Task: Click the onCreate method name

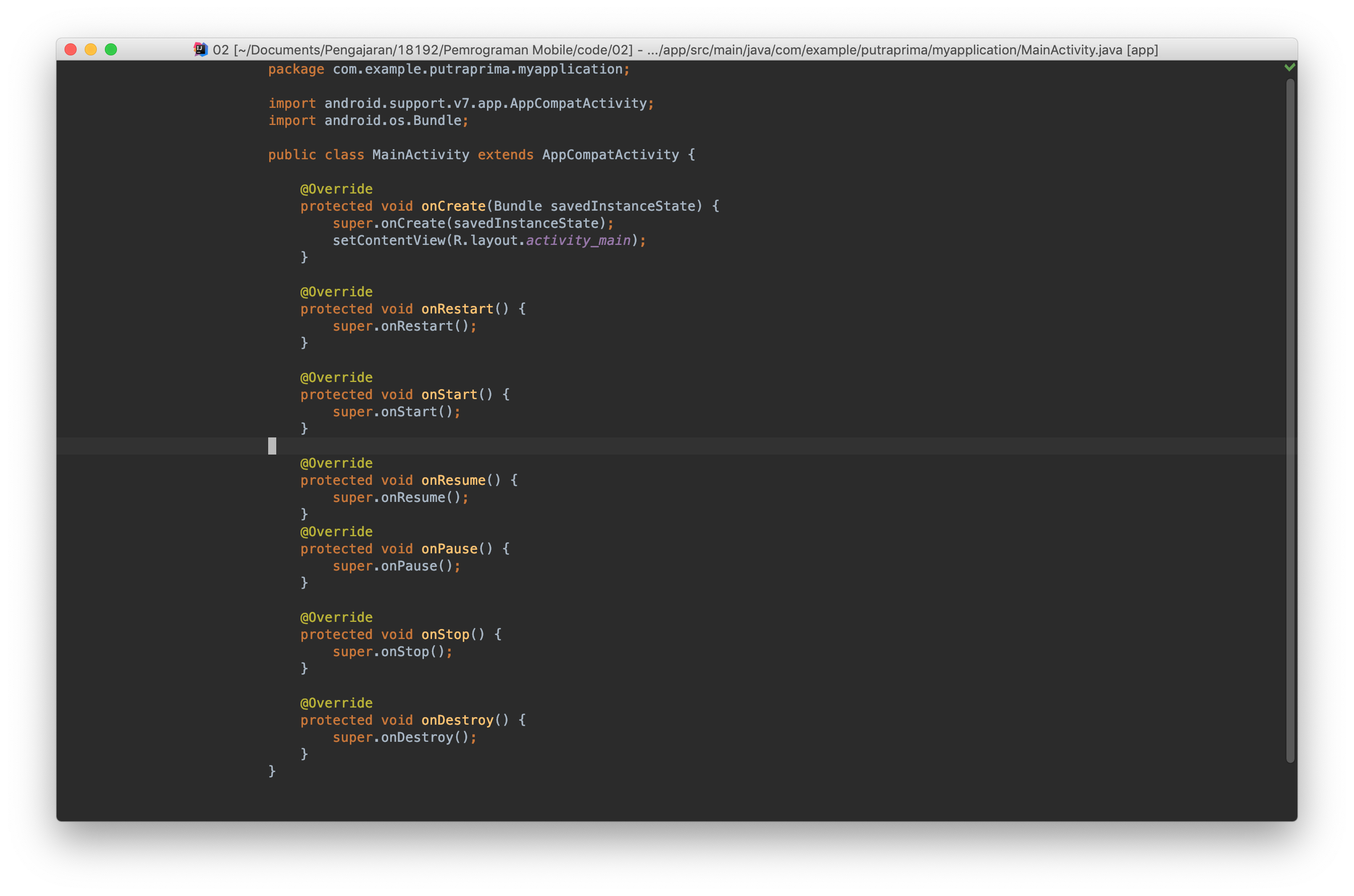Action: click(453, 206)
